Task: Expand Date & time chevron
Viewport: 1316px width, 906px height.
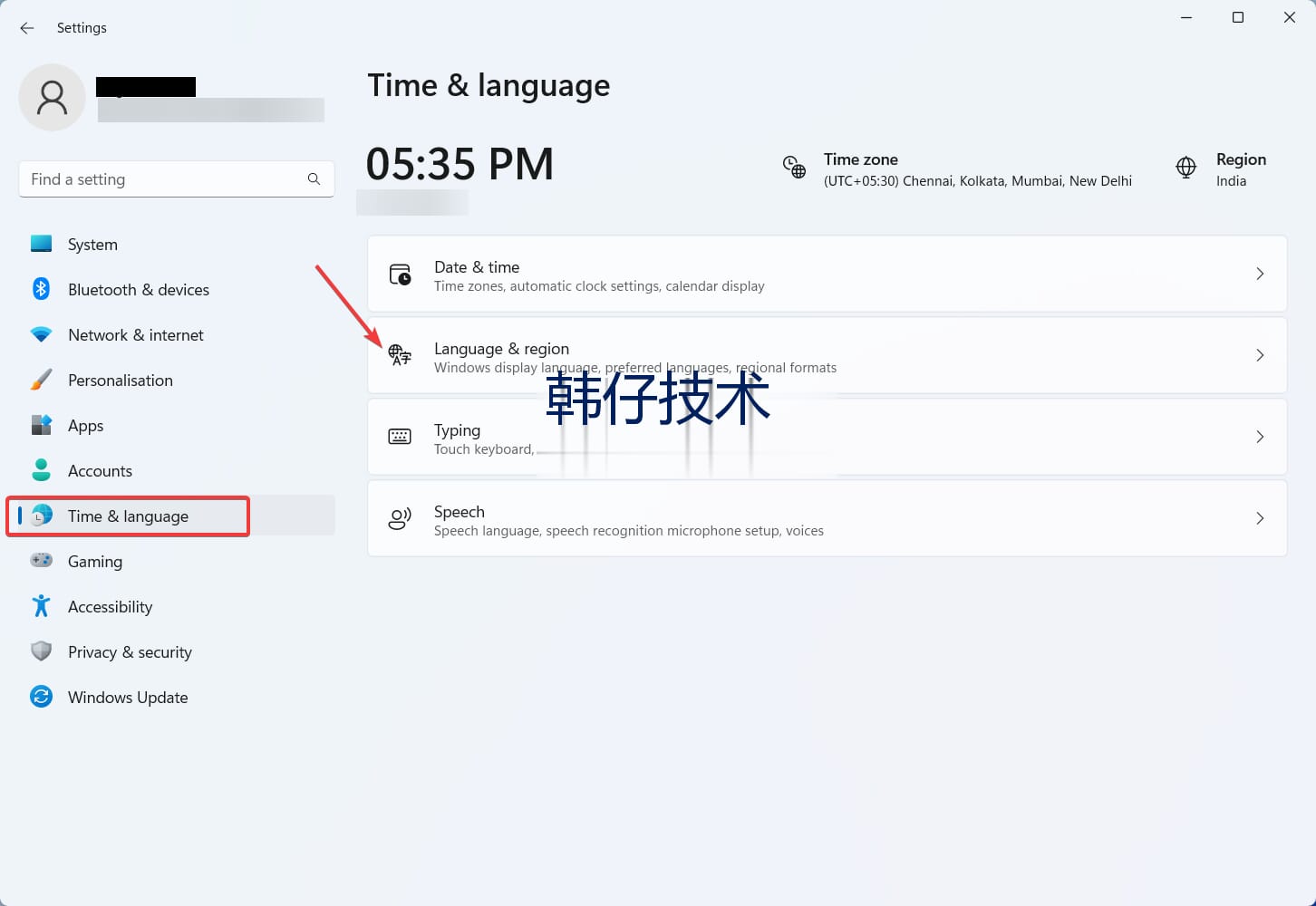Action: click(x=1260, y=274)
